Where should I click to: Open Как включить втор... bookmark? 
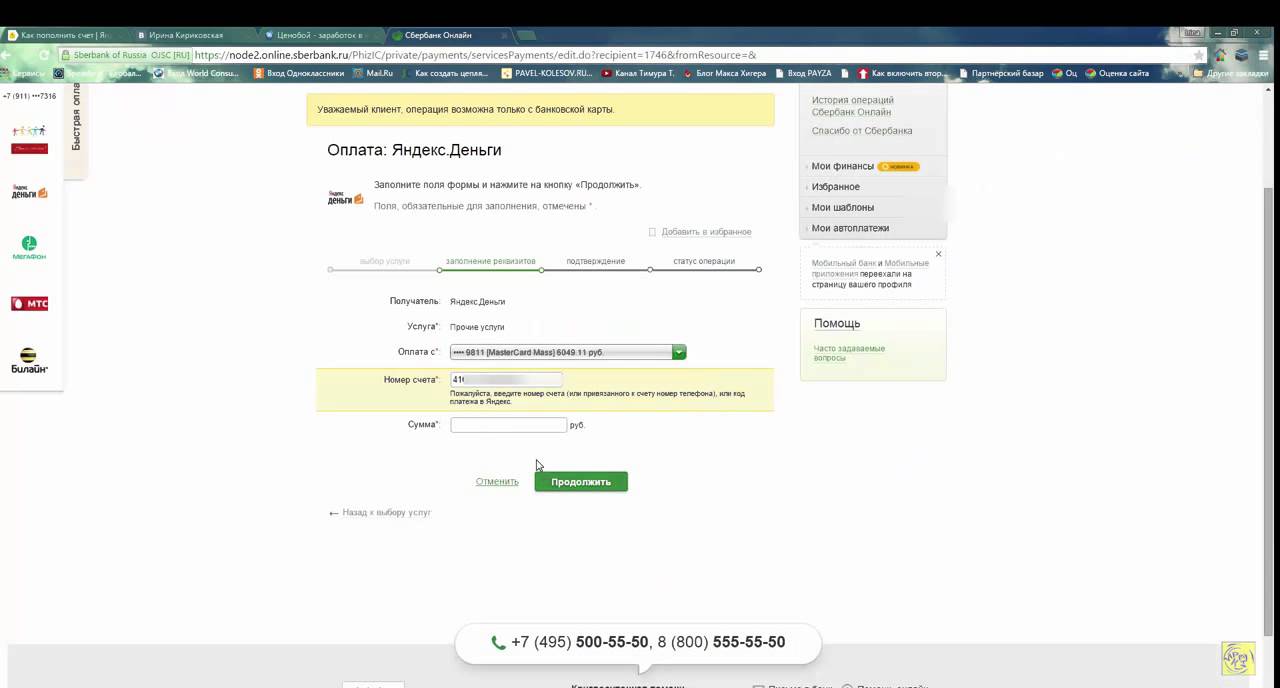903,73
